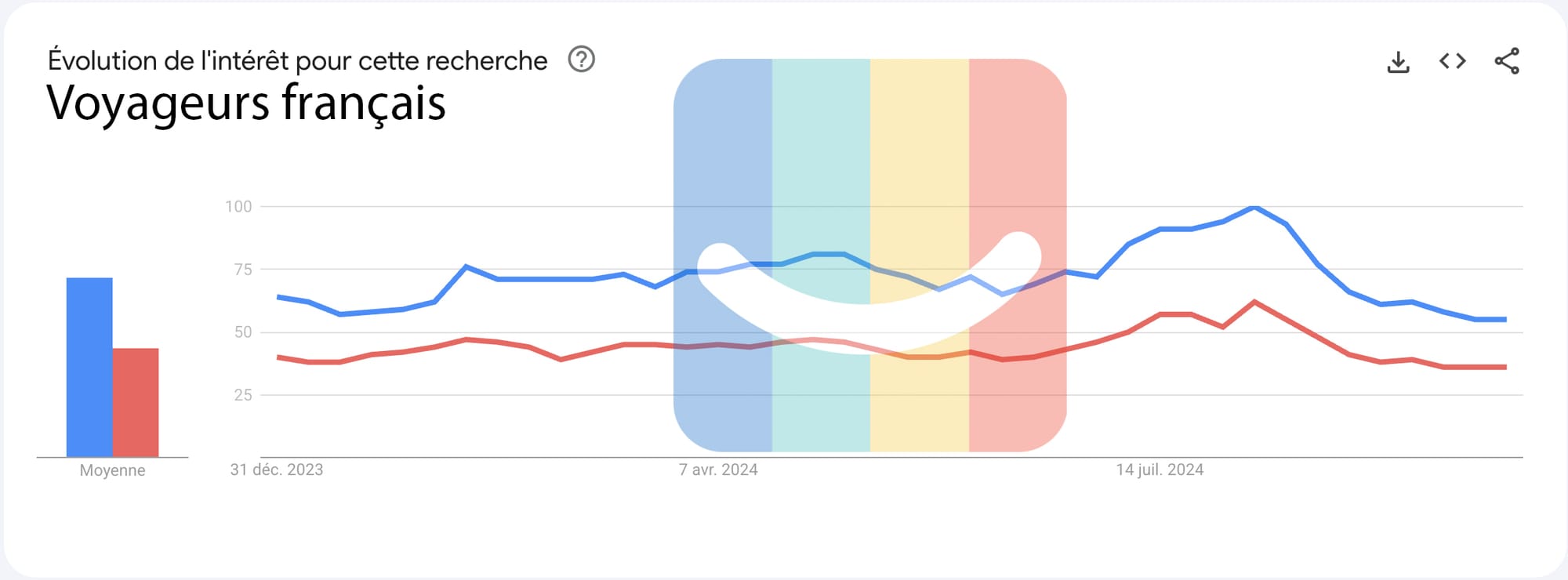
Task: Click the 75 axis value
Action: (242, 269)
